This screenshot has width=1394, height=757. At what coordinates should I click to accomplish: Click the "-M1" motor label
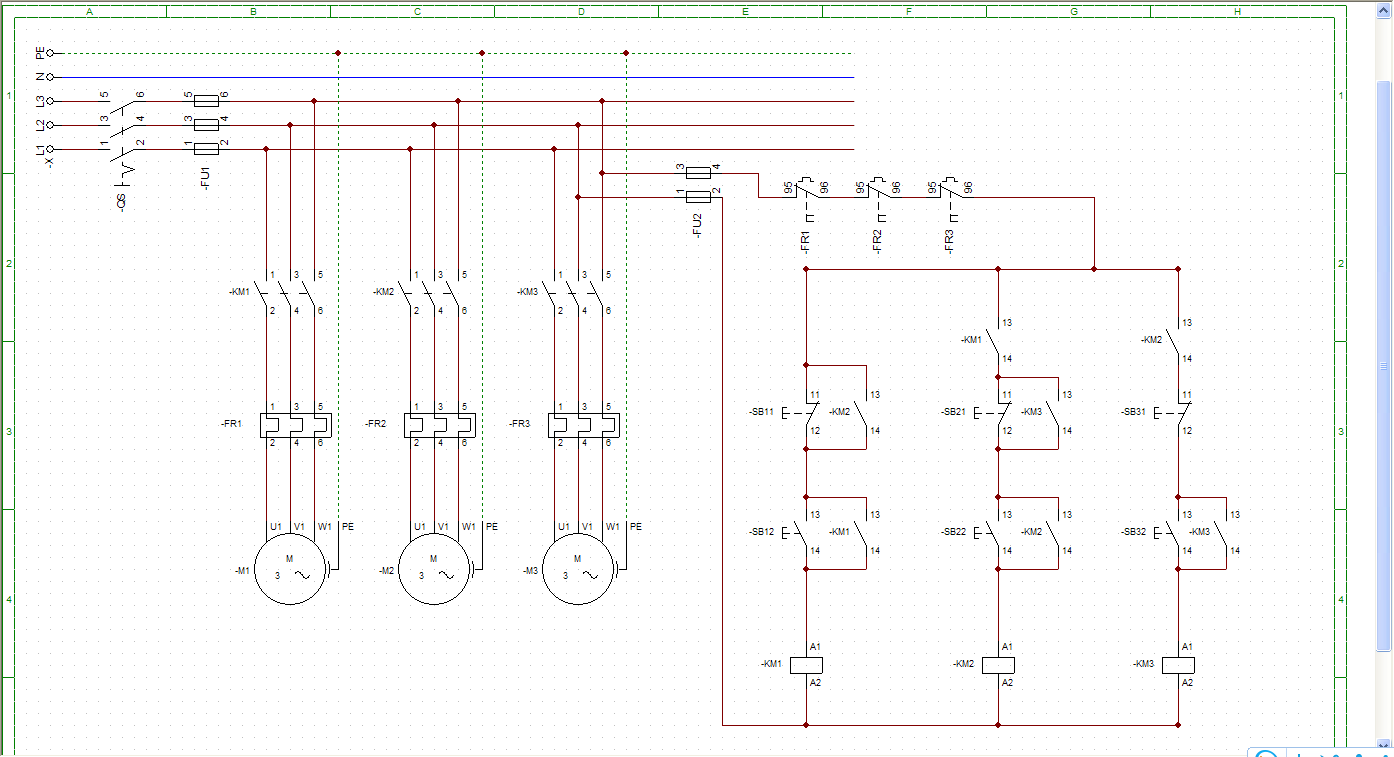243,570
